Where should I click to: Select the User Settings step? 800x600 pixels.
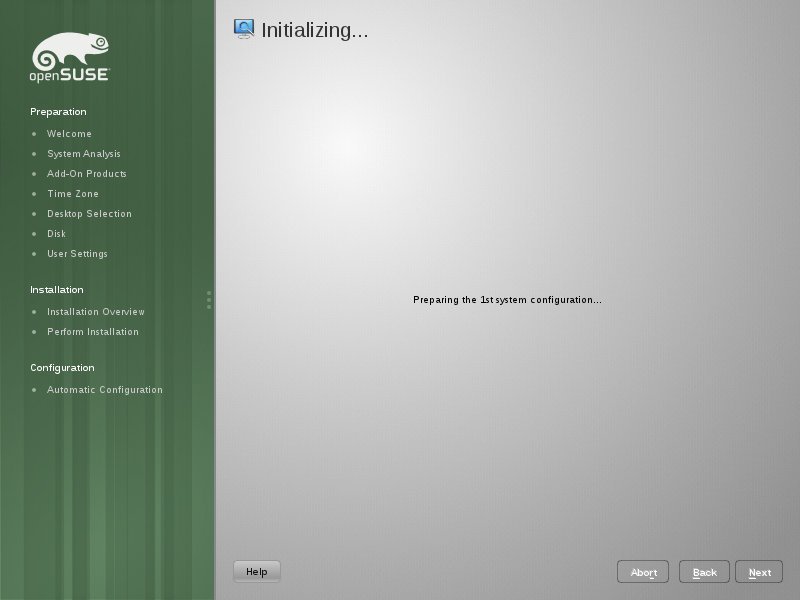tap(77, 254)
